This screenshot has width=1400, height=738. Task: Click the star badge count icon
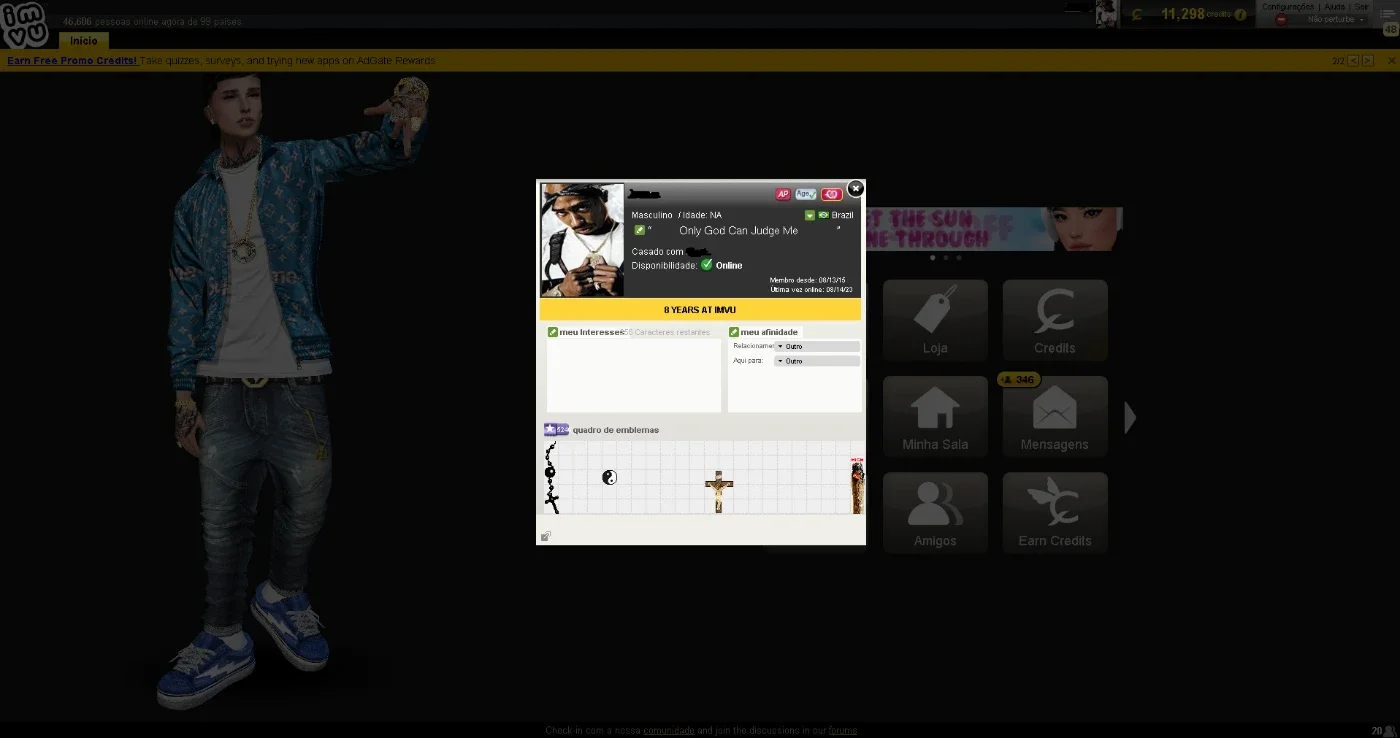[556, 429]
